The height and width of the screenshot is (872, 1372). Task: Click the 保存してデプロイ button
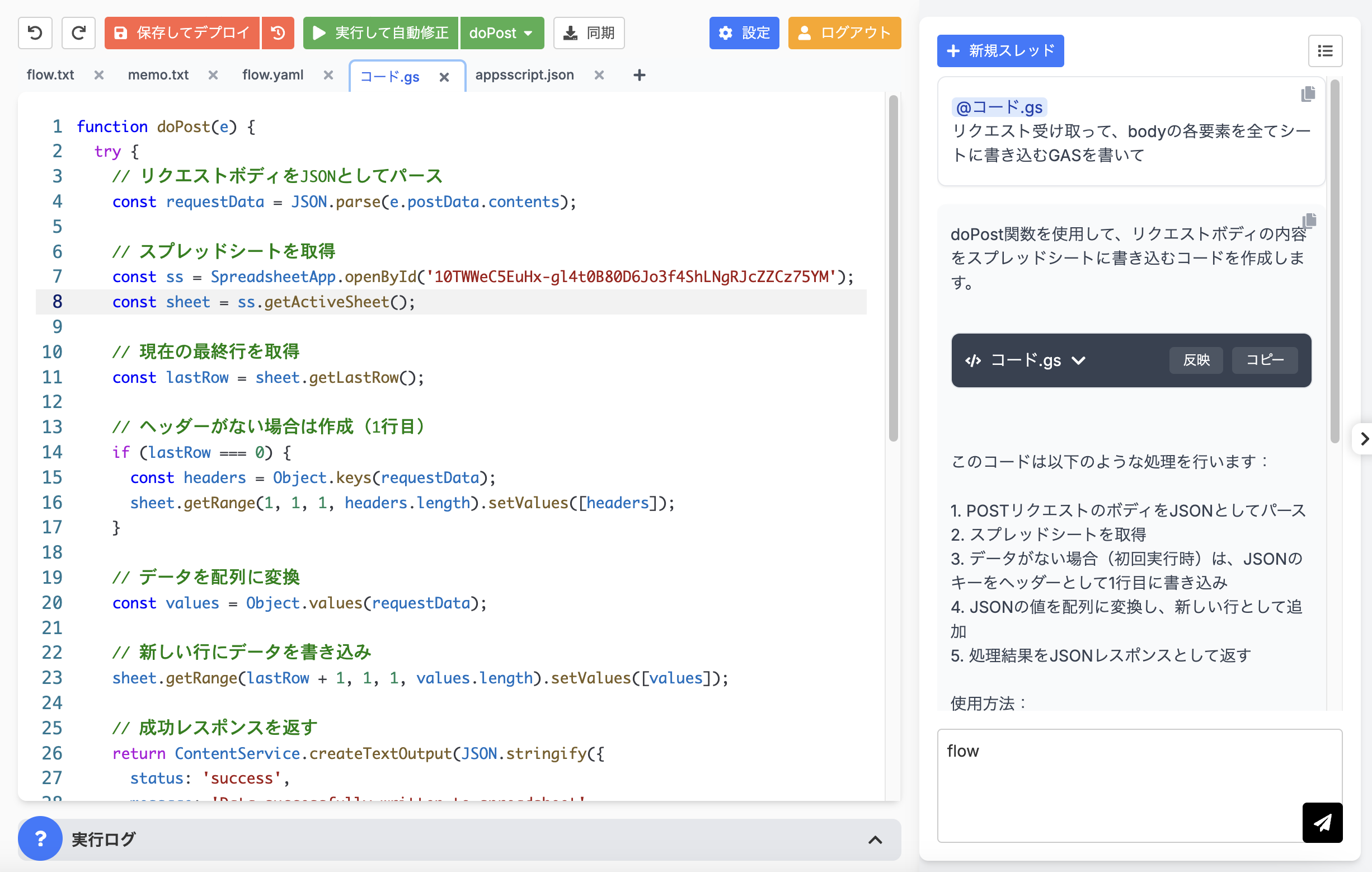[182, 33]
